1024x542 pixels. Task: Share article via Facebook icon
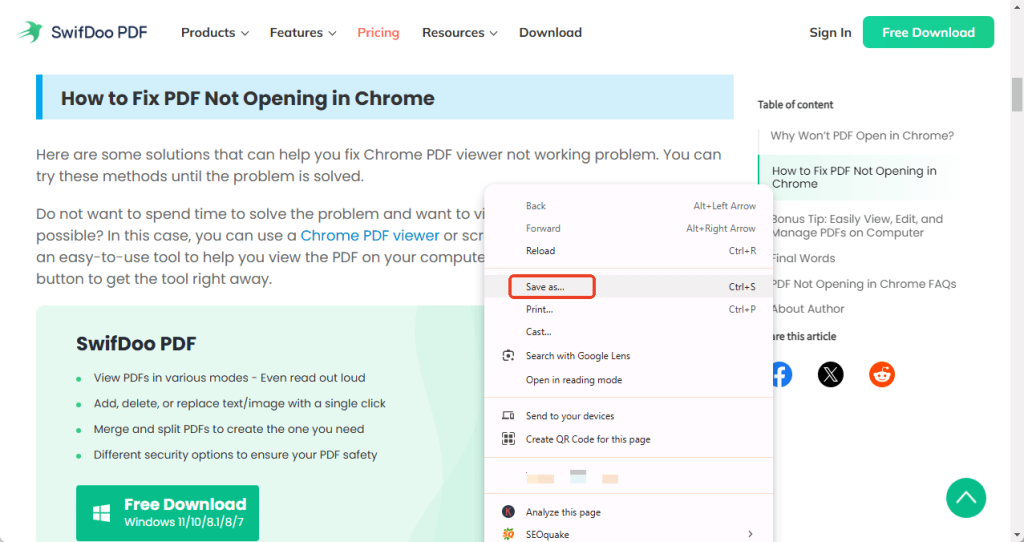pos(782,374)
